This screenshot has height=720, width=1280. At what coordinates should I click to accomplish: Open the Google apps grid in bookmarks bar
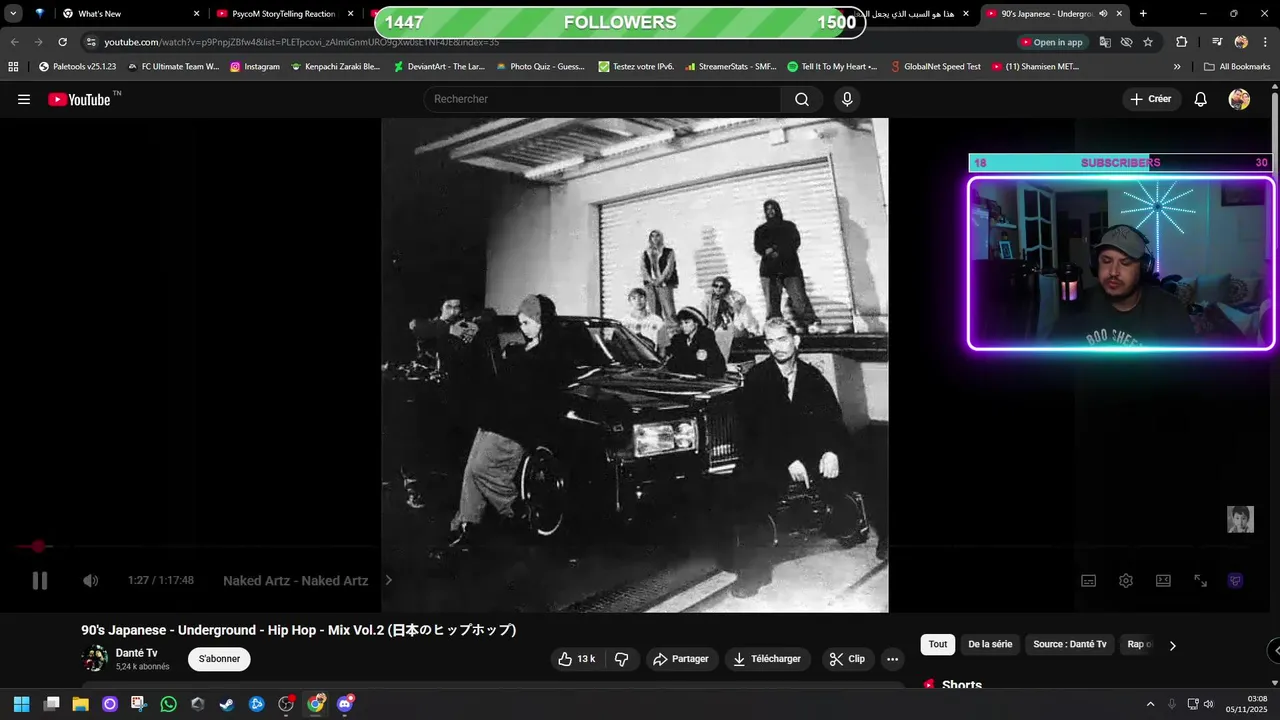[x=13, y=67]
